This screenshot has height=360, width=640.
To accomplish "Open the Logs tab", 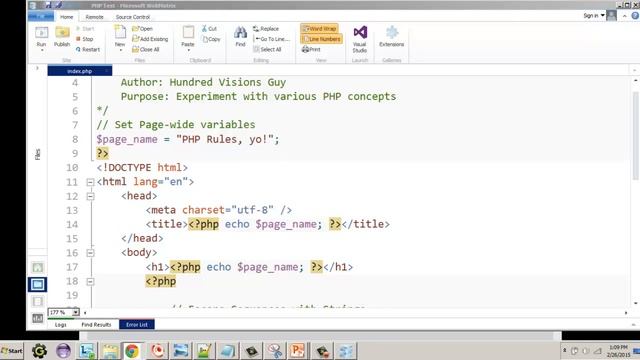I will [x=60, y=324].
